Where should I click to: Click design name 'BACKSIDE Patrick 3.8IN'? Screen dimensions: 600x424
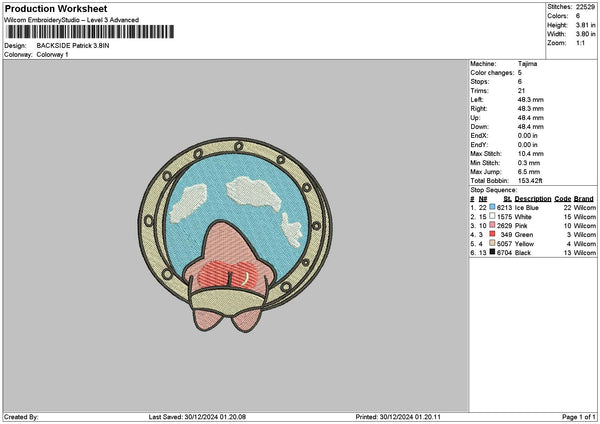[73, 46]
